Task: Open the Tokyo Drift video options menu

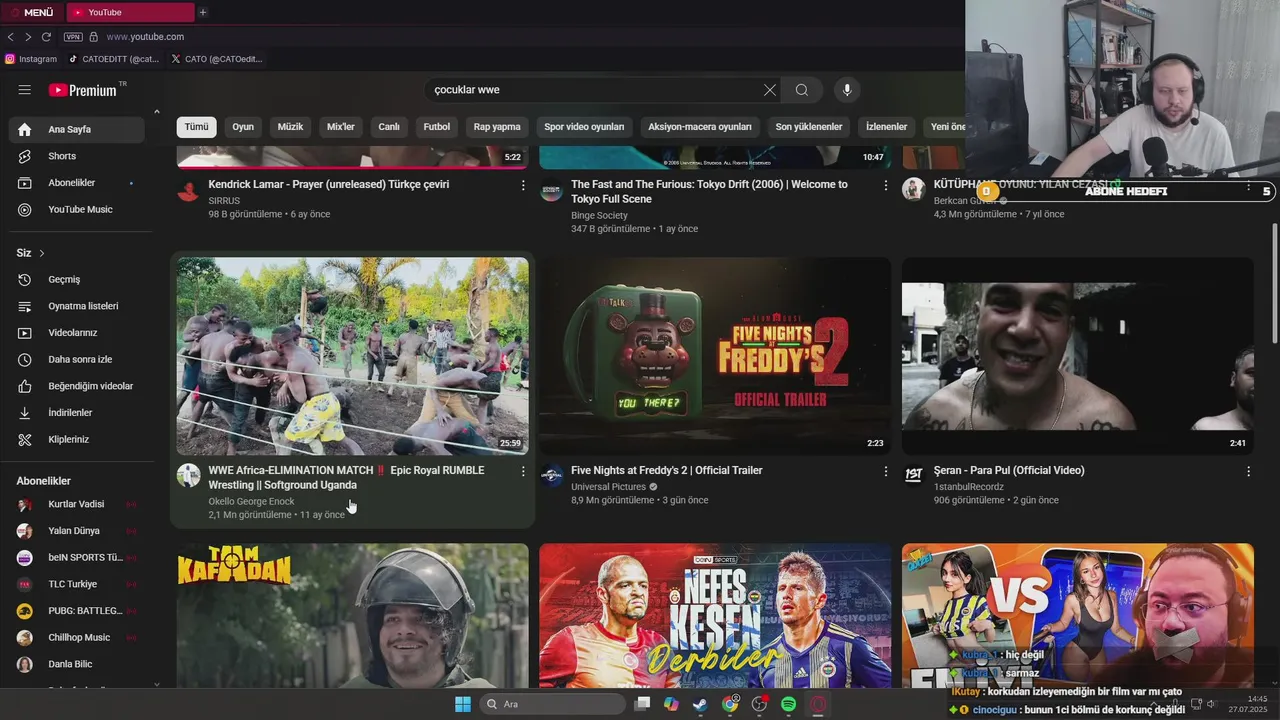Action: coord(885,185)
